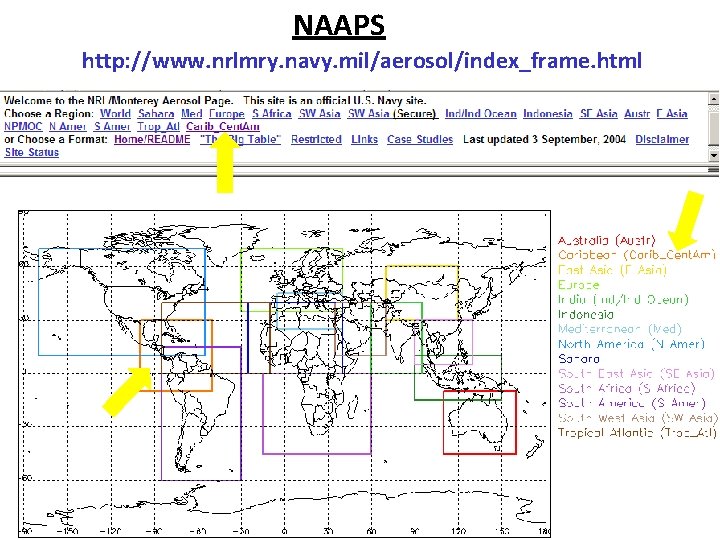This screenshot has height=540, width=720.
Task: Open the World region link
Action: tap(115, 113)
